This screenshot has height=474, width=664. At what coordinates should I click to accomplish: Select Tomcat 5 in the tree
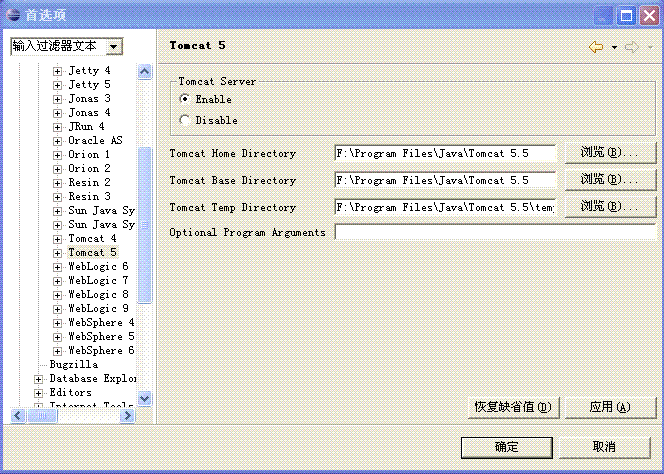click(92, 252)
